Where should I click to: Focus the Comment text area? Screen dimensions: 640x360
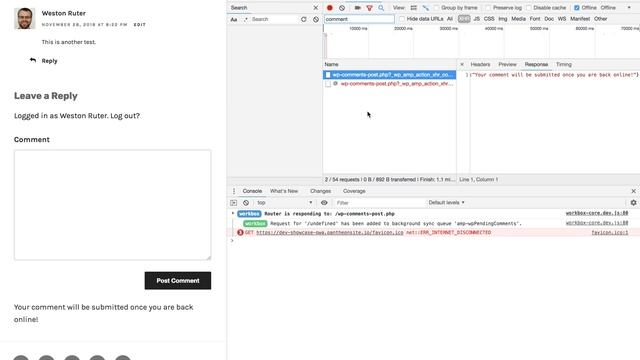point(113,205)
